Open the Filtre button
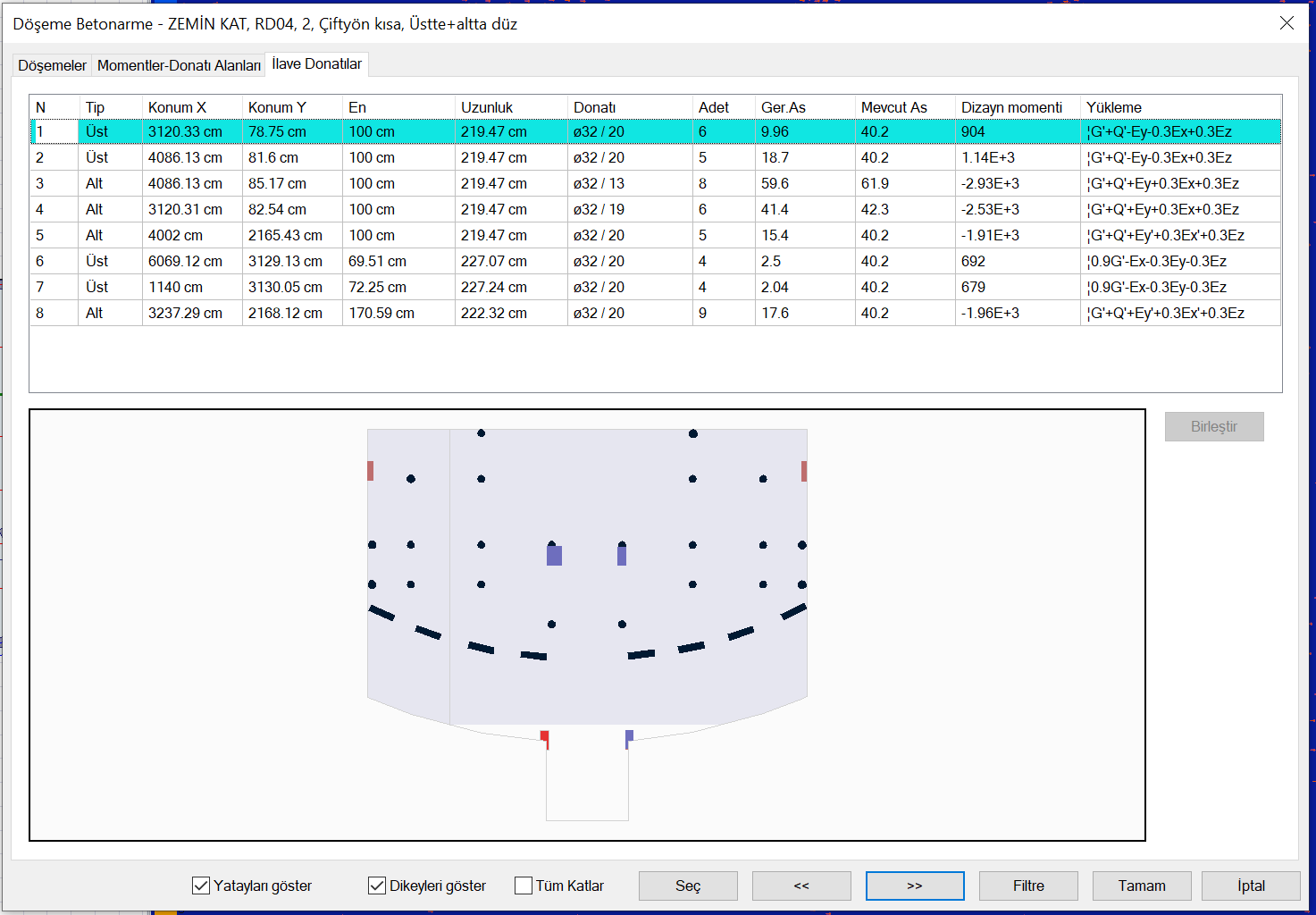The image size is (1316, 915). click(x=1028, y=886)
